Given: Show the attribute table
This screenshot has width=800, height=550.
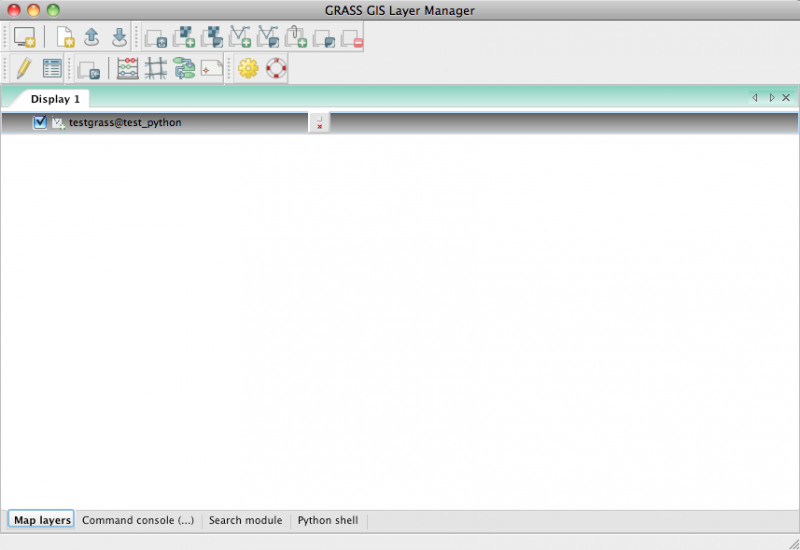Looking at the screenshot, I should click(52, 68).
